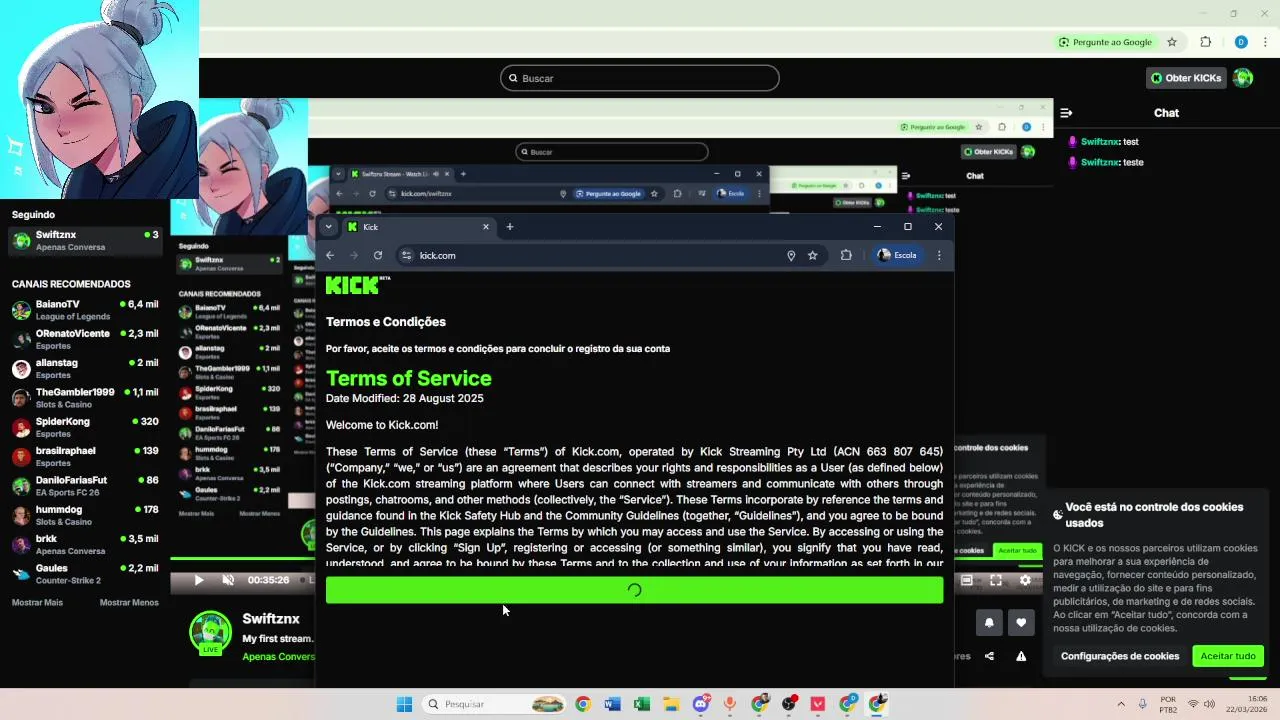Open three-dot menu in Kick popup window

939,255
